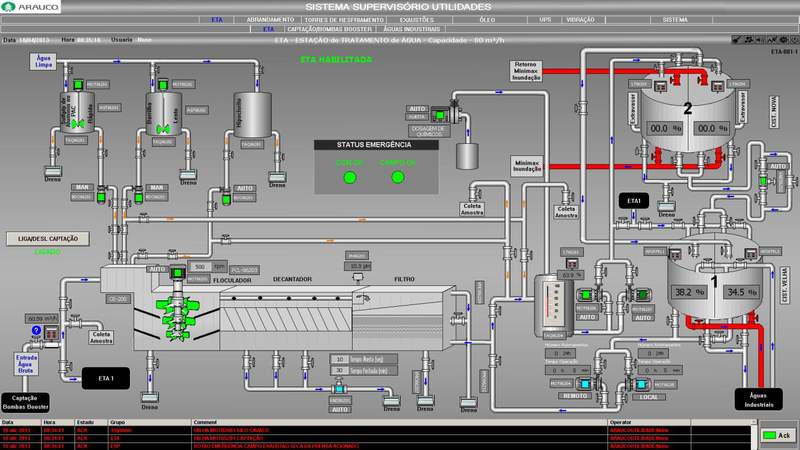
Task: Open the VIBRAÇÃO tab
Action: point(581,20)
